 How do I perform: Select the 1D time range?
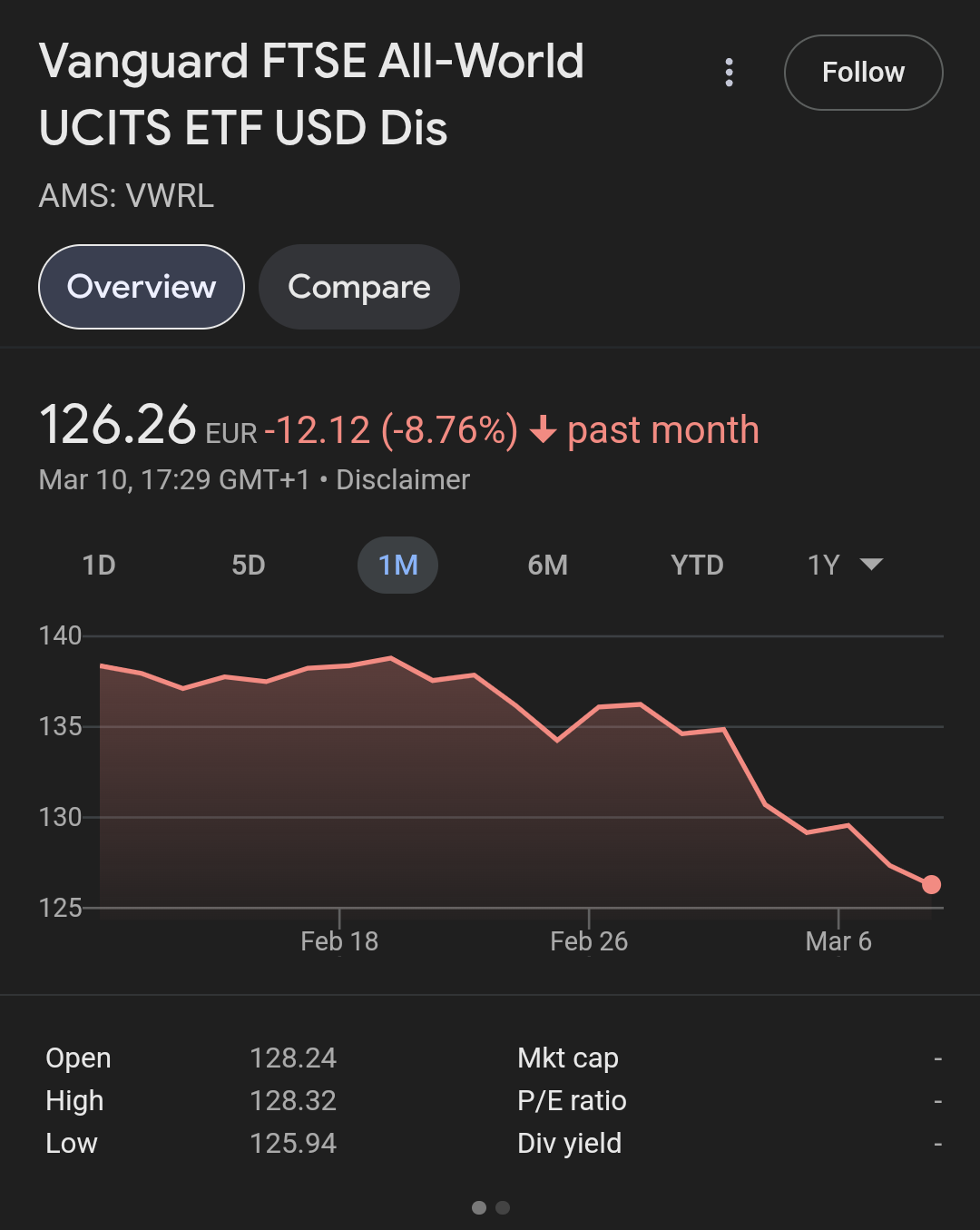tap(99, 566)
